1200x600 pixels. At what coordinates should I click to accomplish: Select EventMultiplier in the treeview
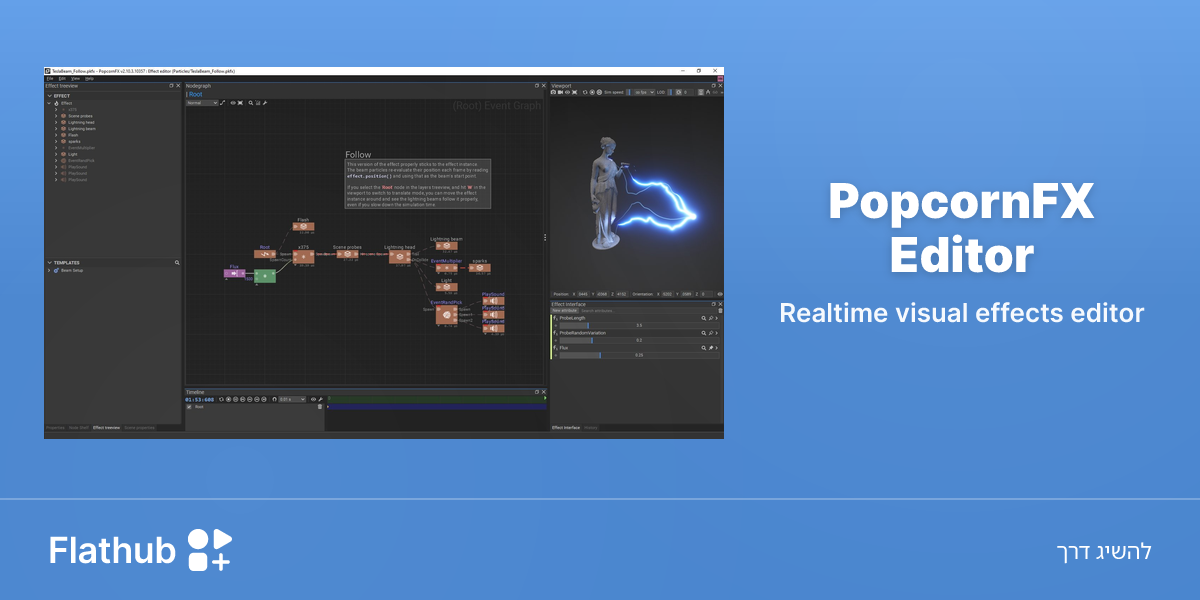81,148
